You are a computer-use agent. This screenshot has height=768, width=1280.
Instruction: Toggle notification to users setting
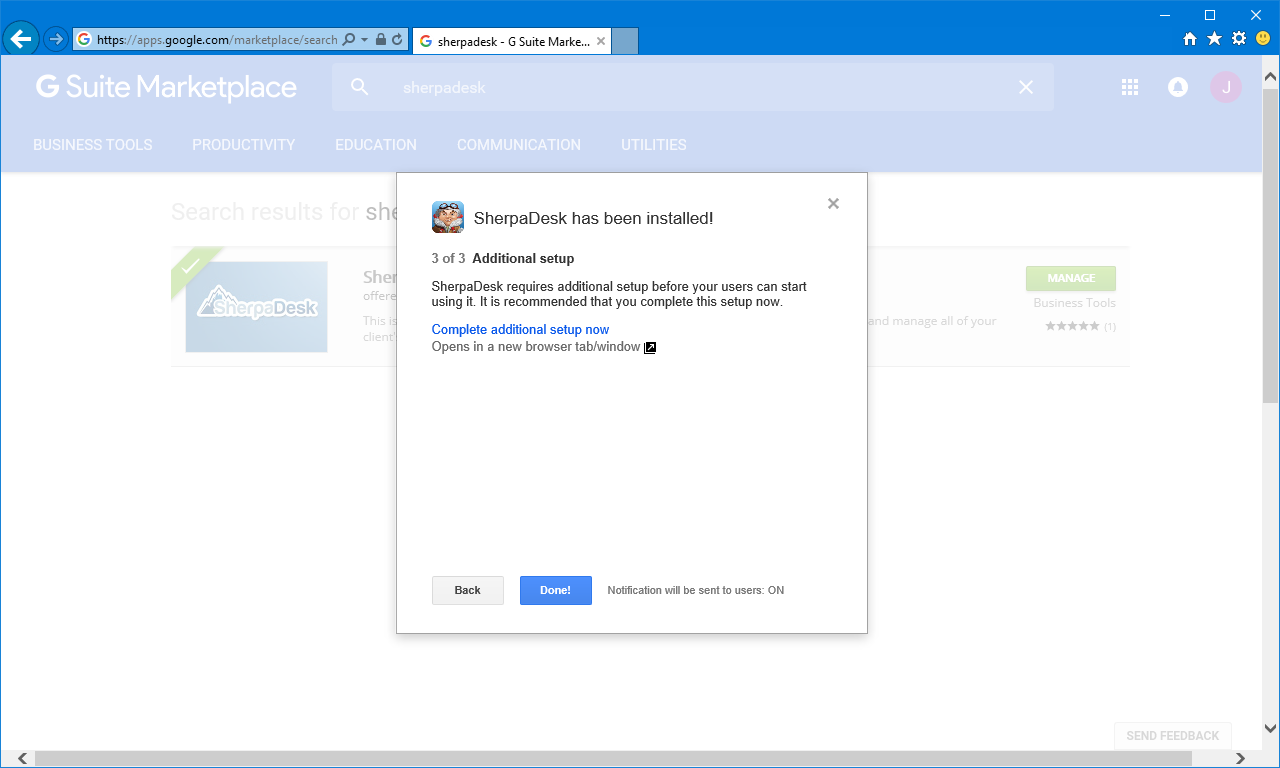(694, 590)
